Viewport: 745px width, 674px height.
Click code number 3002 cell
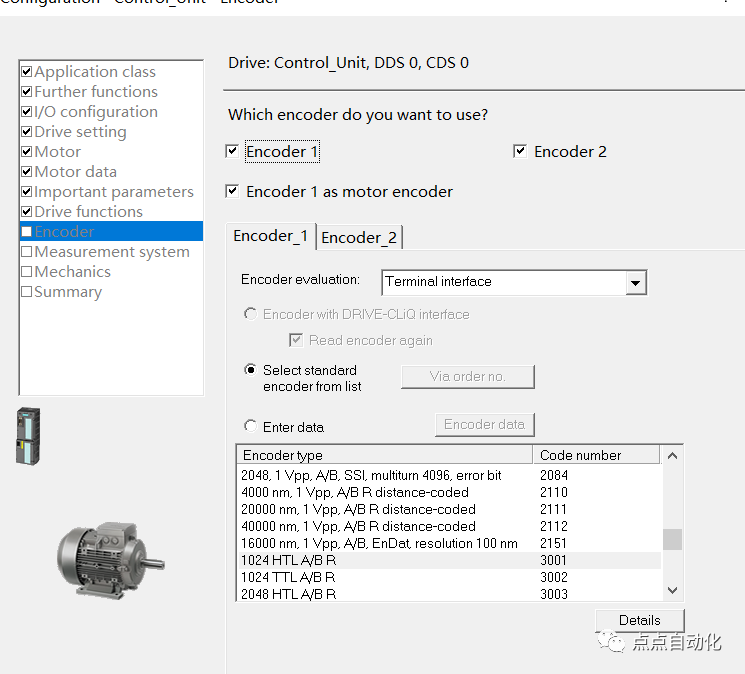(554, 578)
